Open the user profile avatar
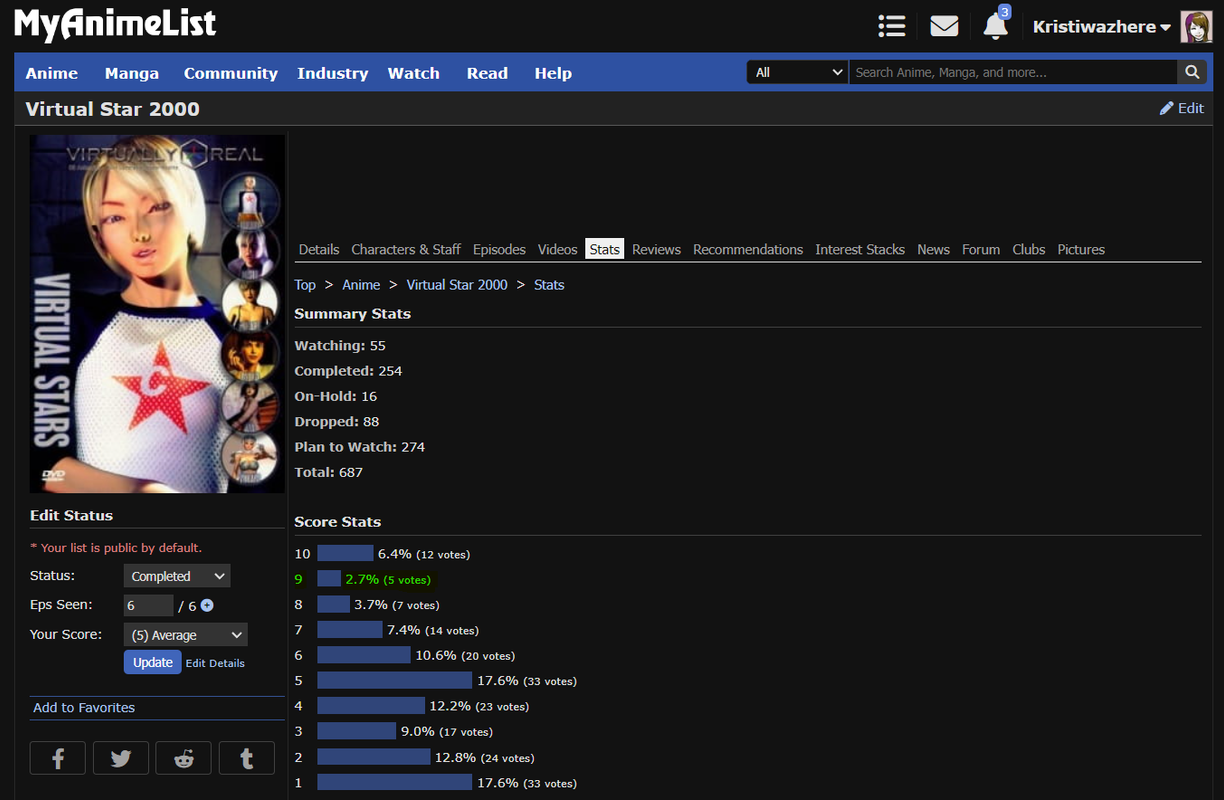The height and width of the screenshot is (800, 1224). click(1196, 27)
